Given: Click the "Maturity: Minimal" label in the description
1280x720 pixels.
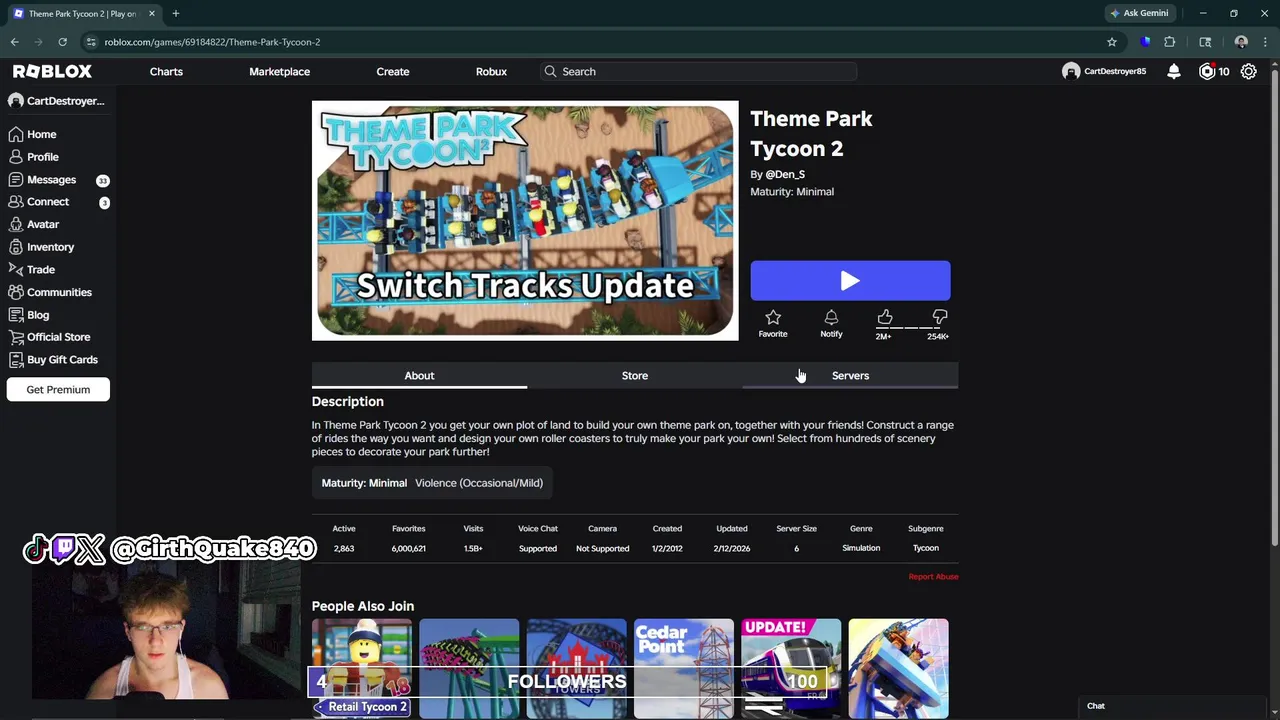Looking at the screenshot, I should (x=364, y=483).
